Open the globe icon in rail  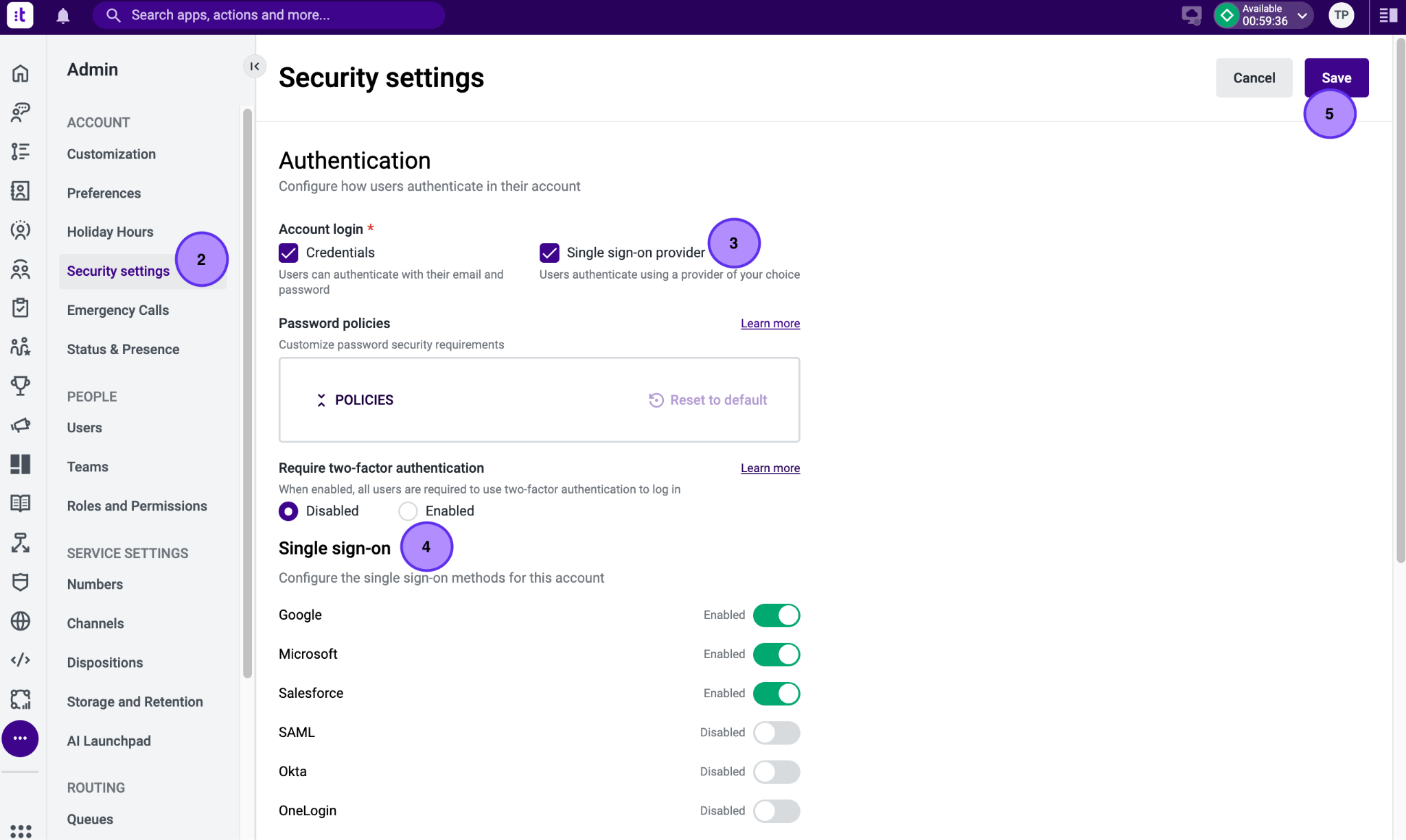click(21, 621)
